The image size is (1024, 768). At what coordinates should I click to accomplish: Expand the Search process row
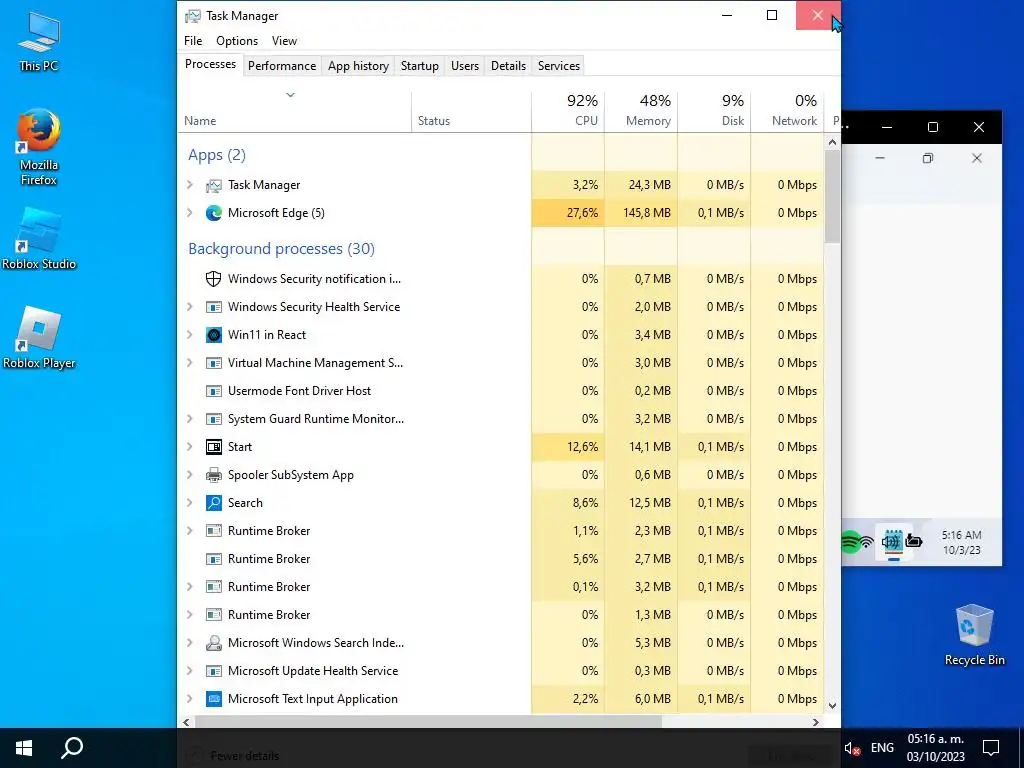[x=190, y=503]
